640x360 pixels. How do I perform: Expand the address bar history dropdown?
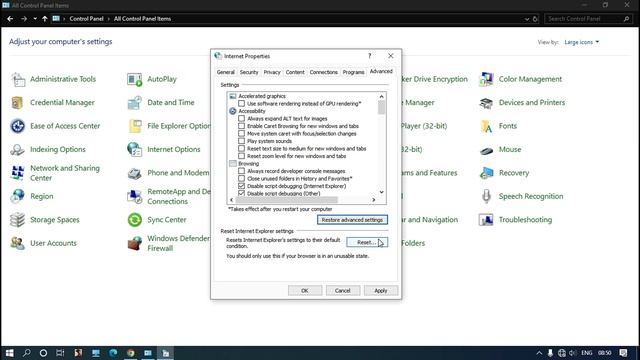tap(527, 19)
